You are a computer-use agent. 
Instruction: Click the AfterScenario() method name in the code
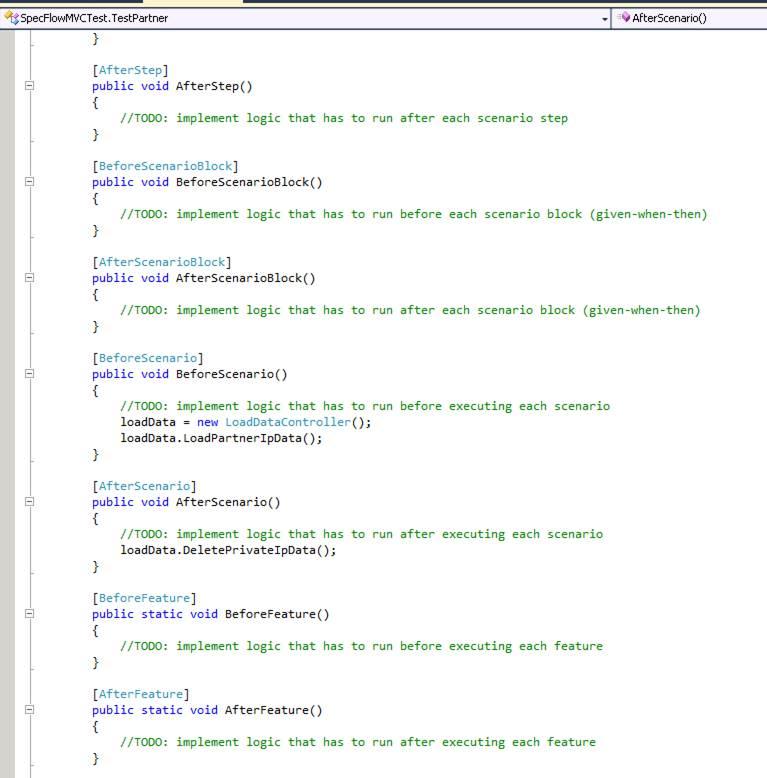(x=228, y=502)
